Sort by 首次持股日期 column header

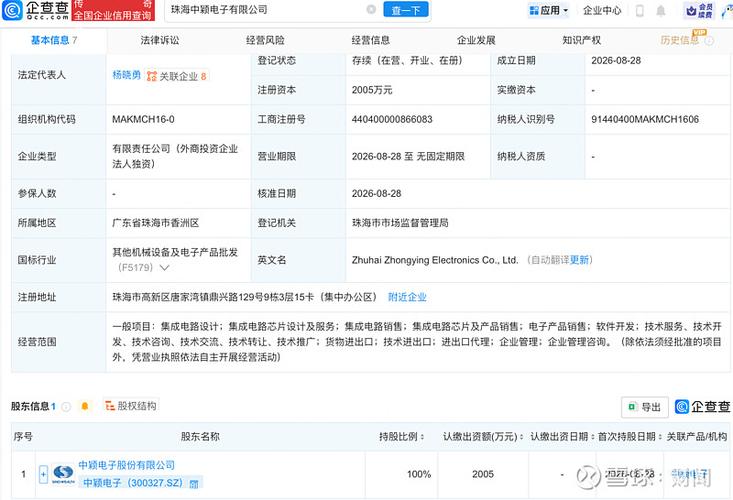coord(629,437)
